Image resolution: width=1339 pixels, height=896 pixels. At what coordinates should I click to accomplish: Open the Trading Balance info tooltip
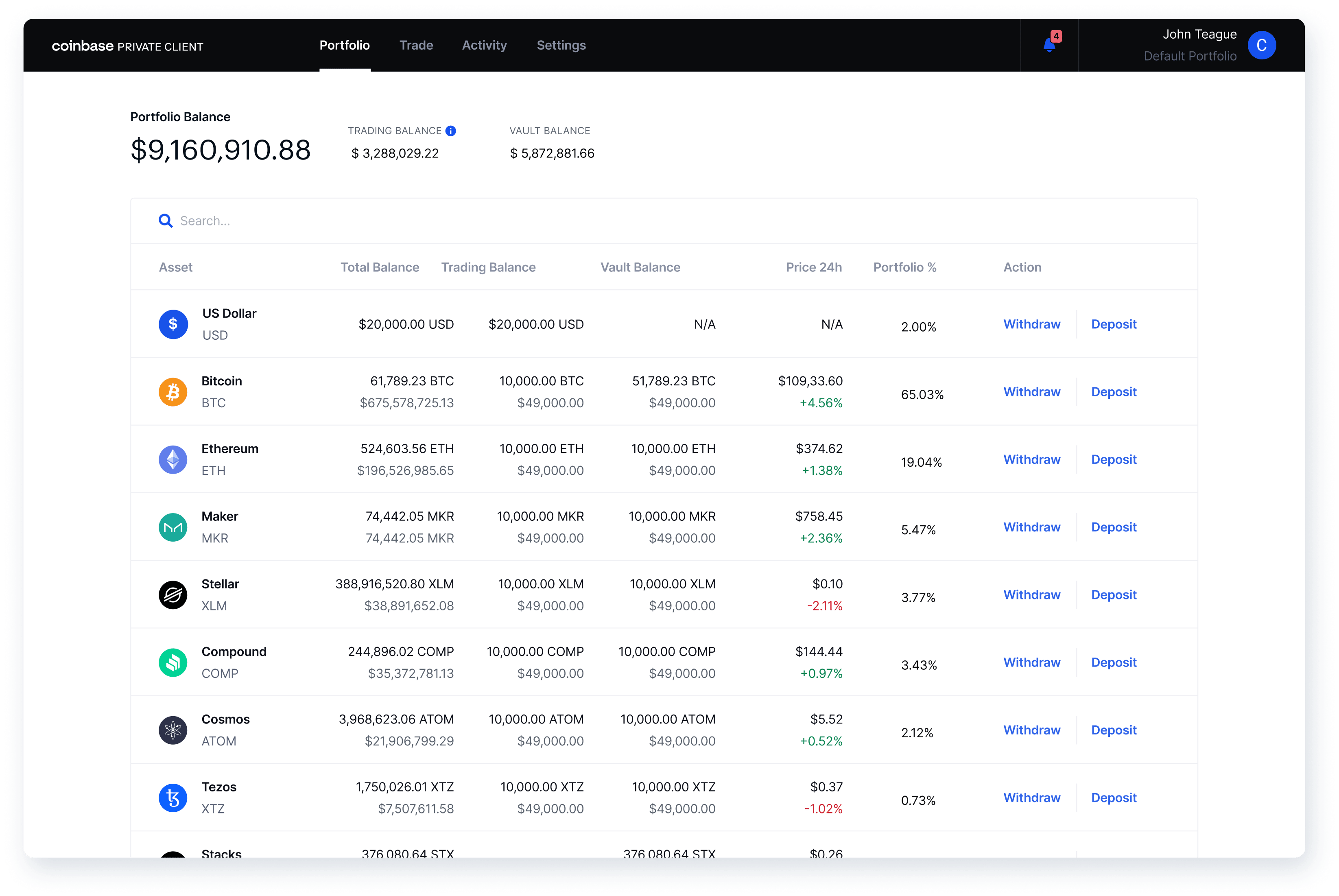[x=450, y=130]
